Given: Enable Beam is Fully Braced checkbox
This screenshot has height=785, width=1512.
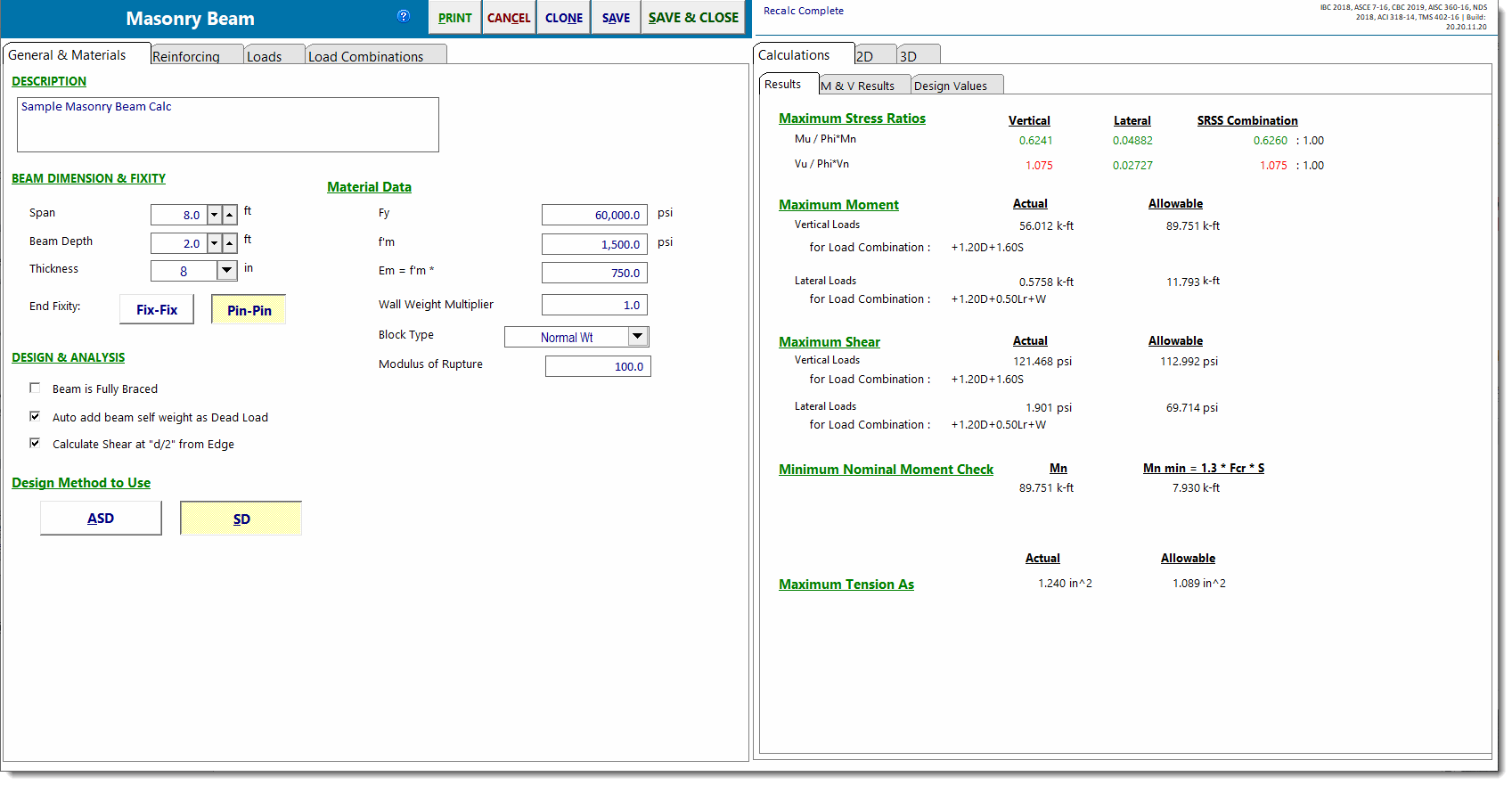Looking at the screenshot, I should coord(35,388).
